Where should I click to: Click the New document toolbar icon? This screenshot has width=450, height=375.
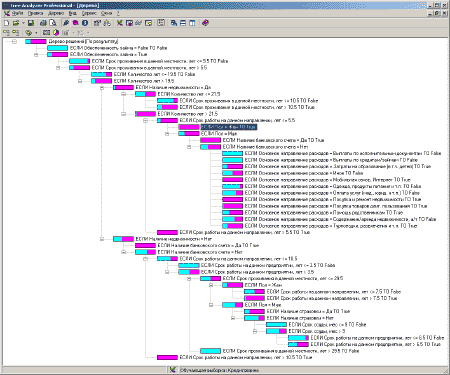(x=6, y=23)
